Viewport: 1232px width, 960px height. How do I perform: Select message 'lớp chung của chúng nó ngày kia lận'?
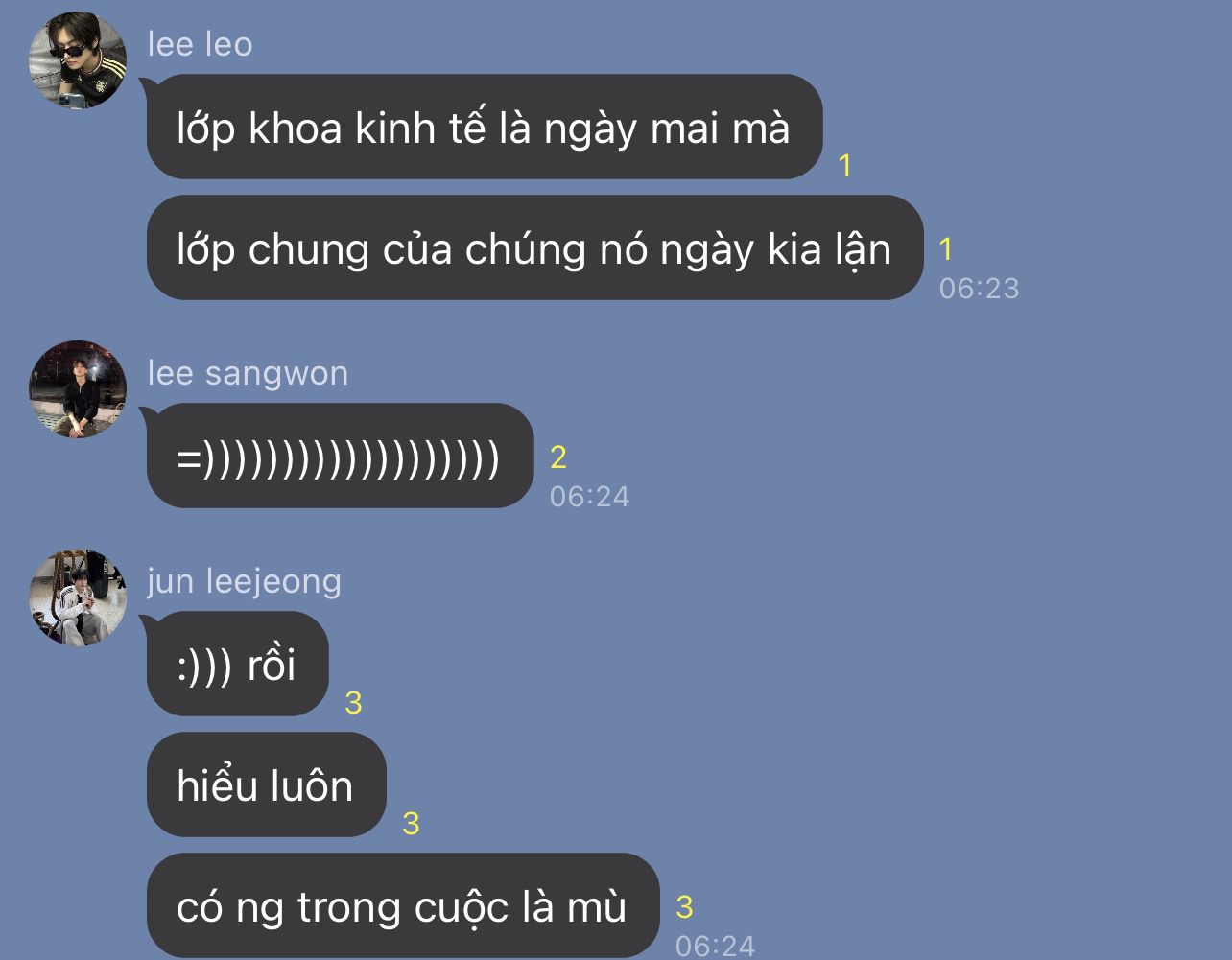coord(534,247)
